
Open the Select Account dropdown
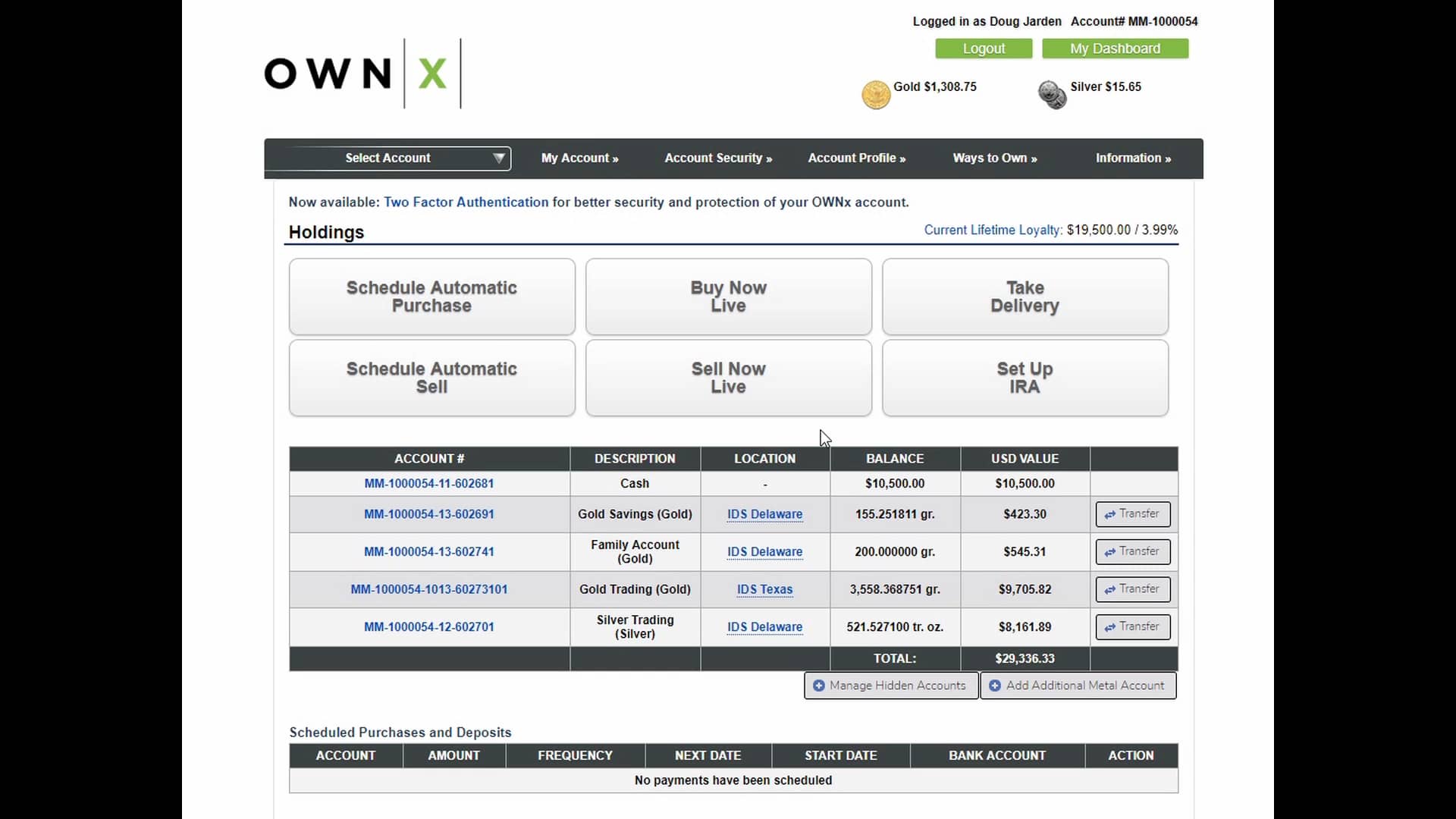[x=388, y=158]
